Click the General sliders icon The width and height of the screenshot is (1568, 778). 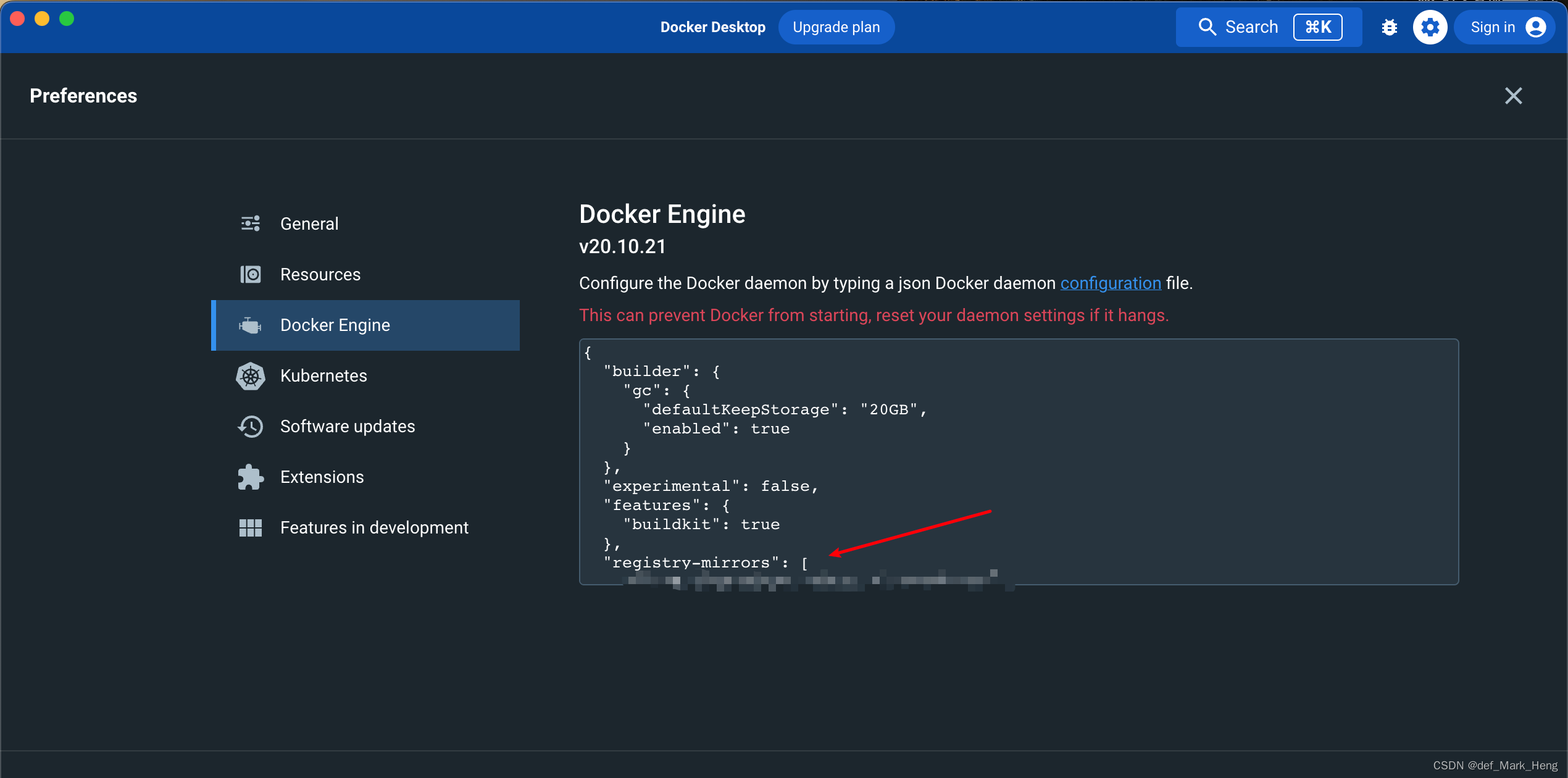(x=250, y=224)
